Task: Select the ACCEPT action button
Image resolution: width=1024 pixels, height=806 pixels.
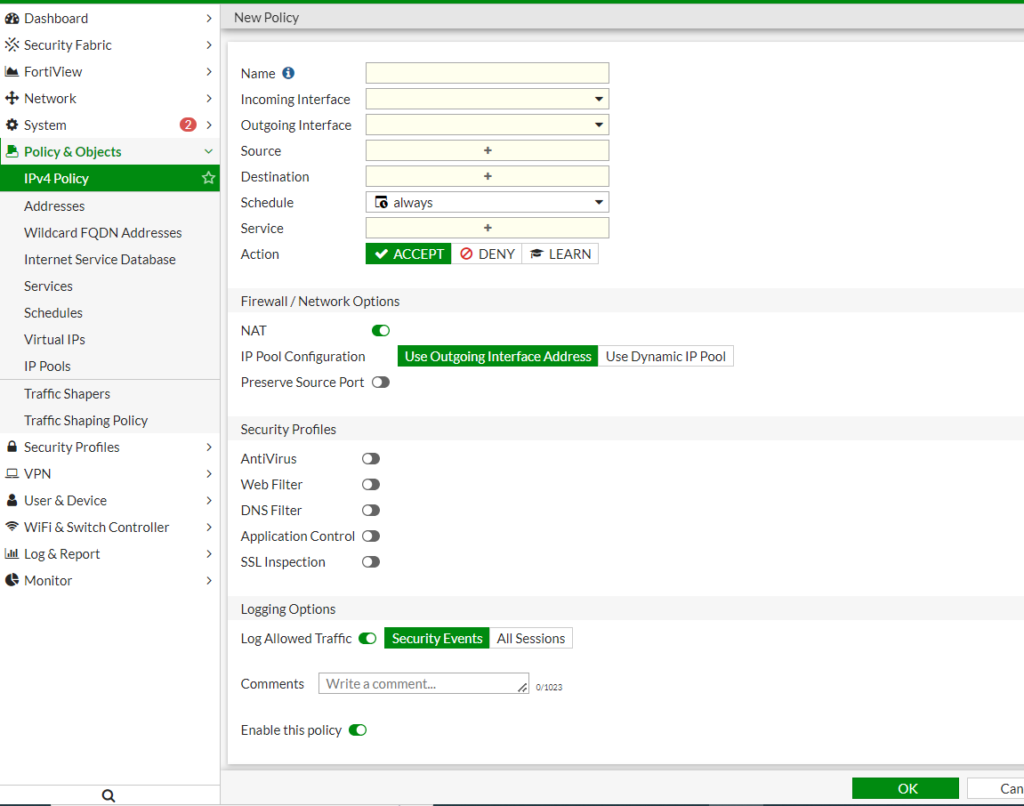Action: point(408,254)
